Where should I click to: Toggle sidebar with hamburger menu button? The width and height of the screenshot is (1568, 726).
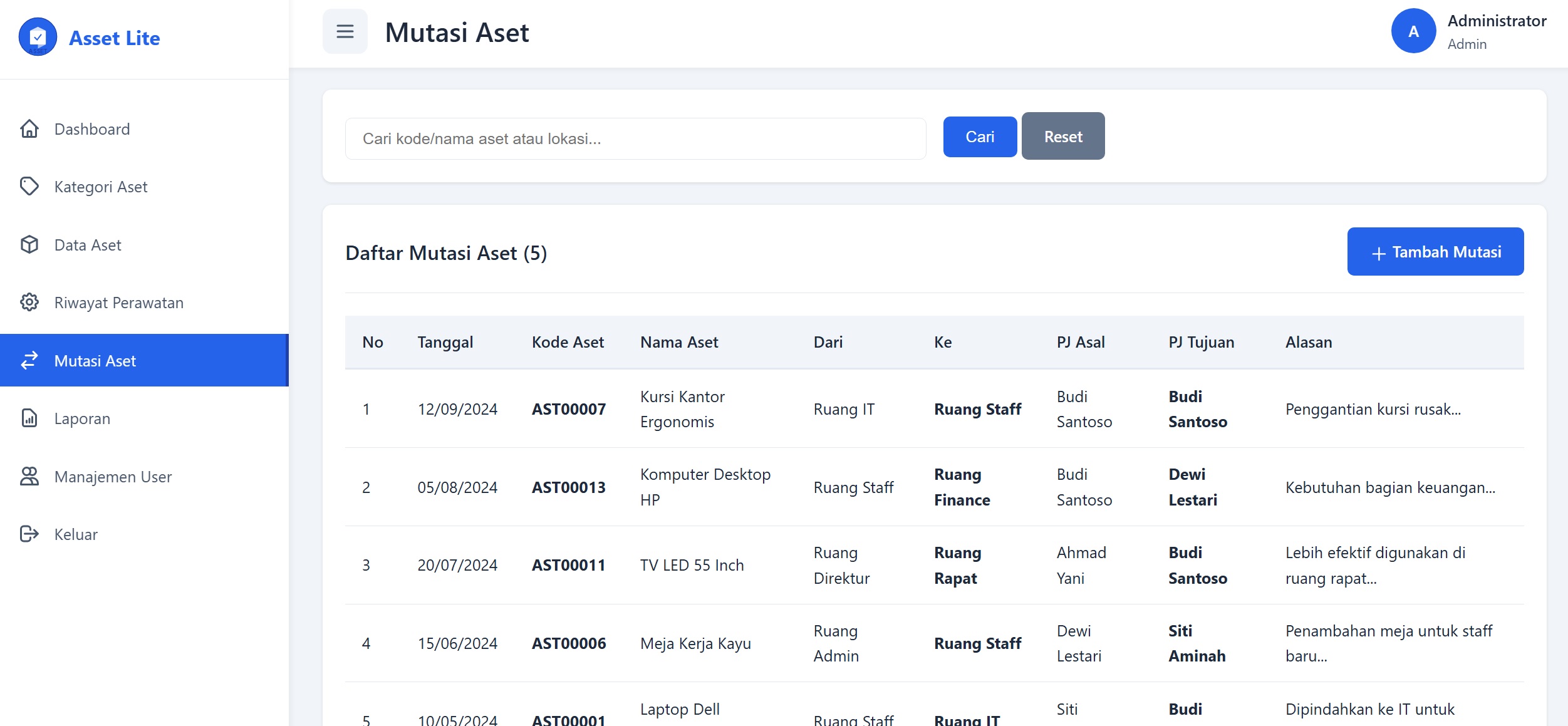345,32
